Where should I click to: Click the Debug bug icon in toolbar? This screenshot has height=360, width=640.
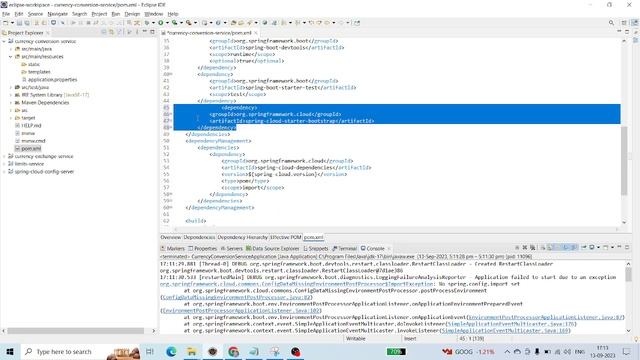tap(147, 23)
